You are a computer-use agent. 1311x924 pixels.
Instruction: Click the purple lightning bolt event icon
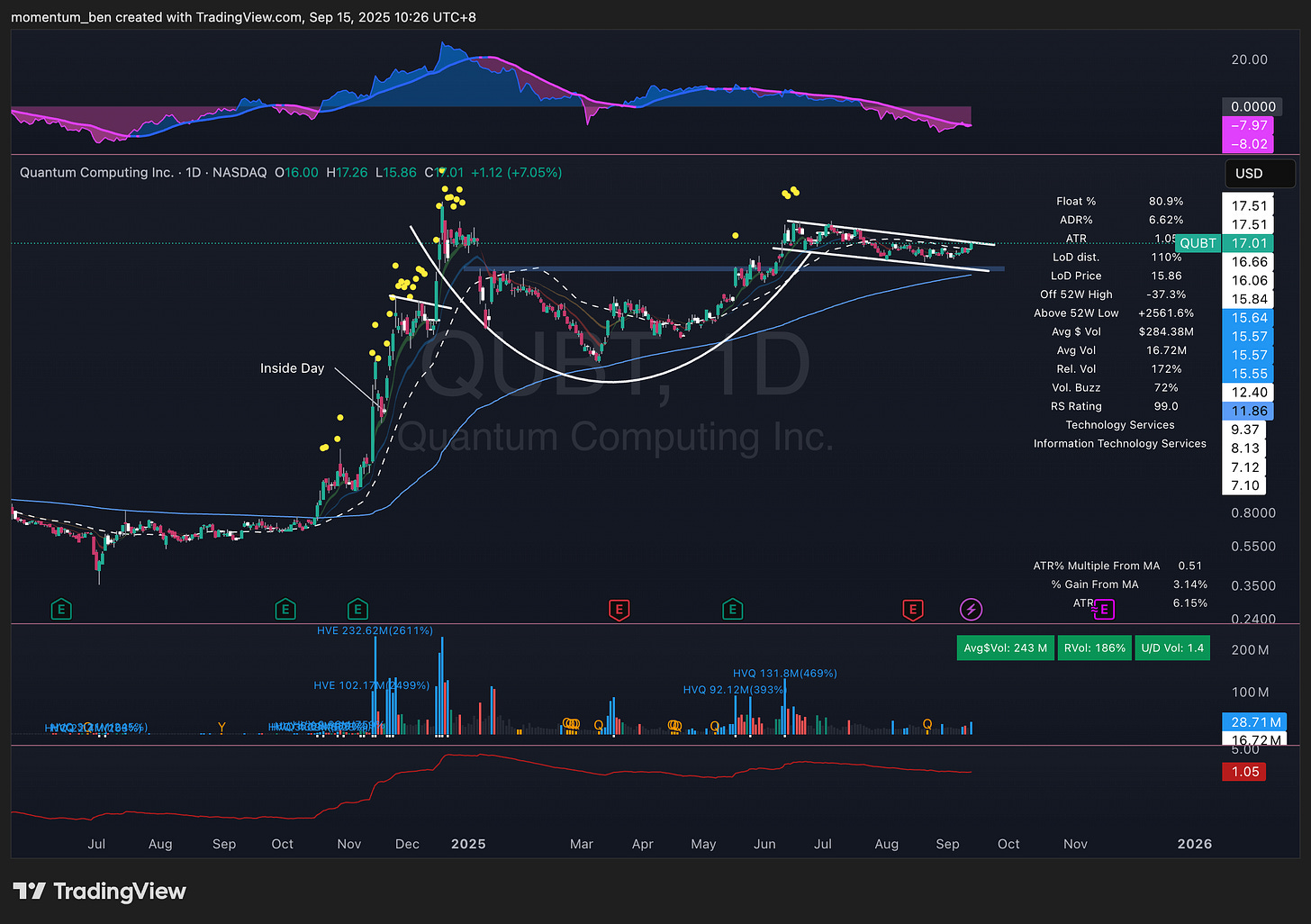click(x=971, y=610)
